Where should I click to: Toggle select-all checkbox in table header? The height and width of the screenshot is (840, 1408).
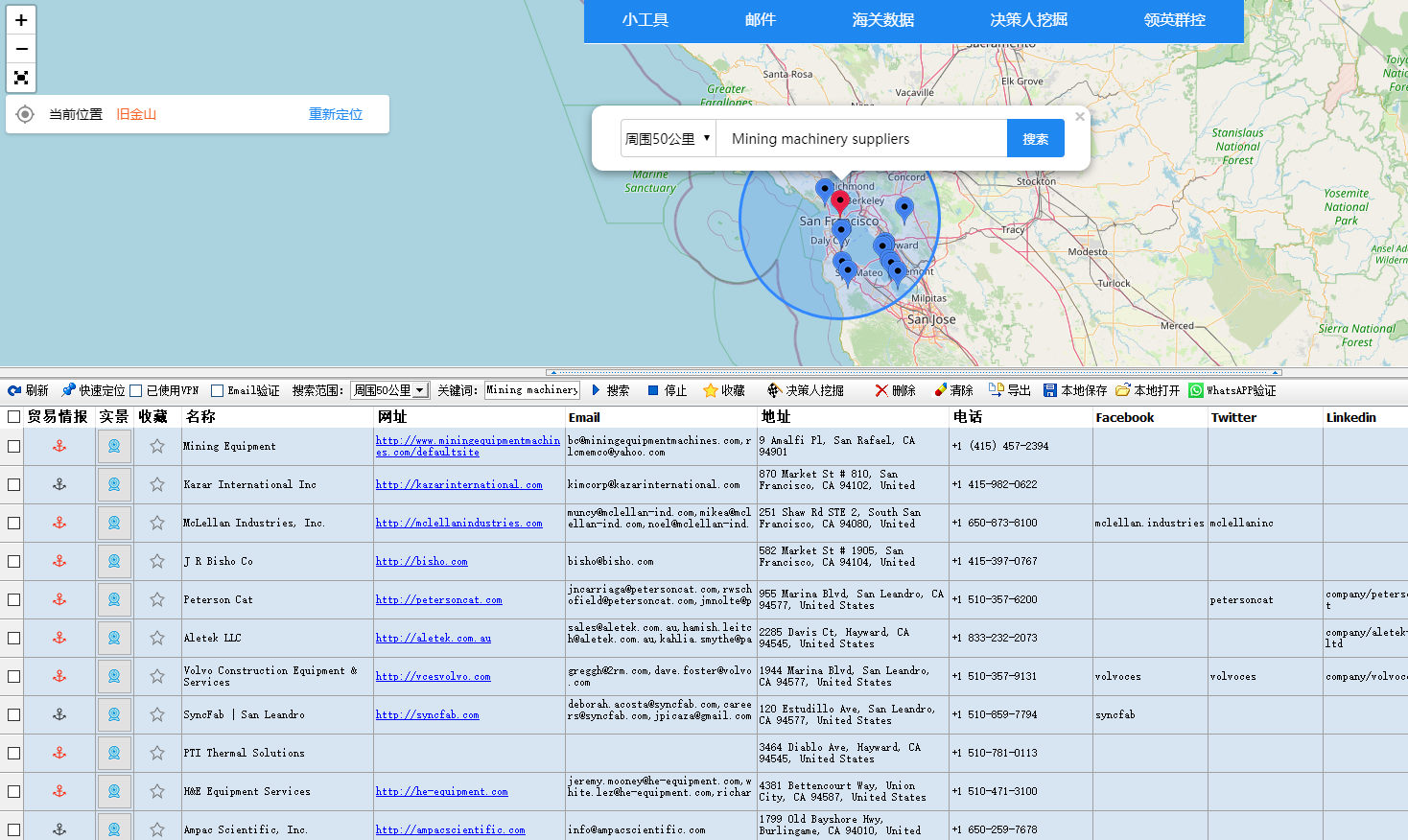click(13, 417)
